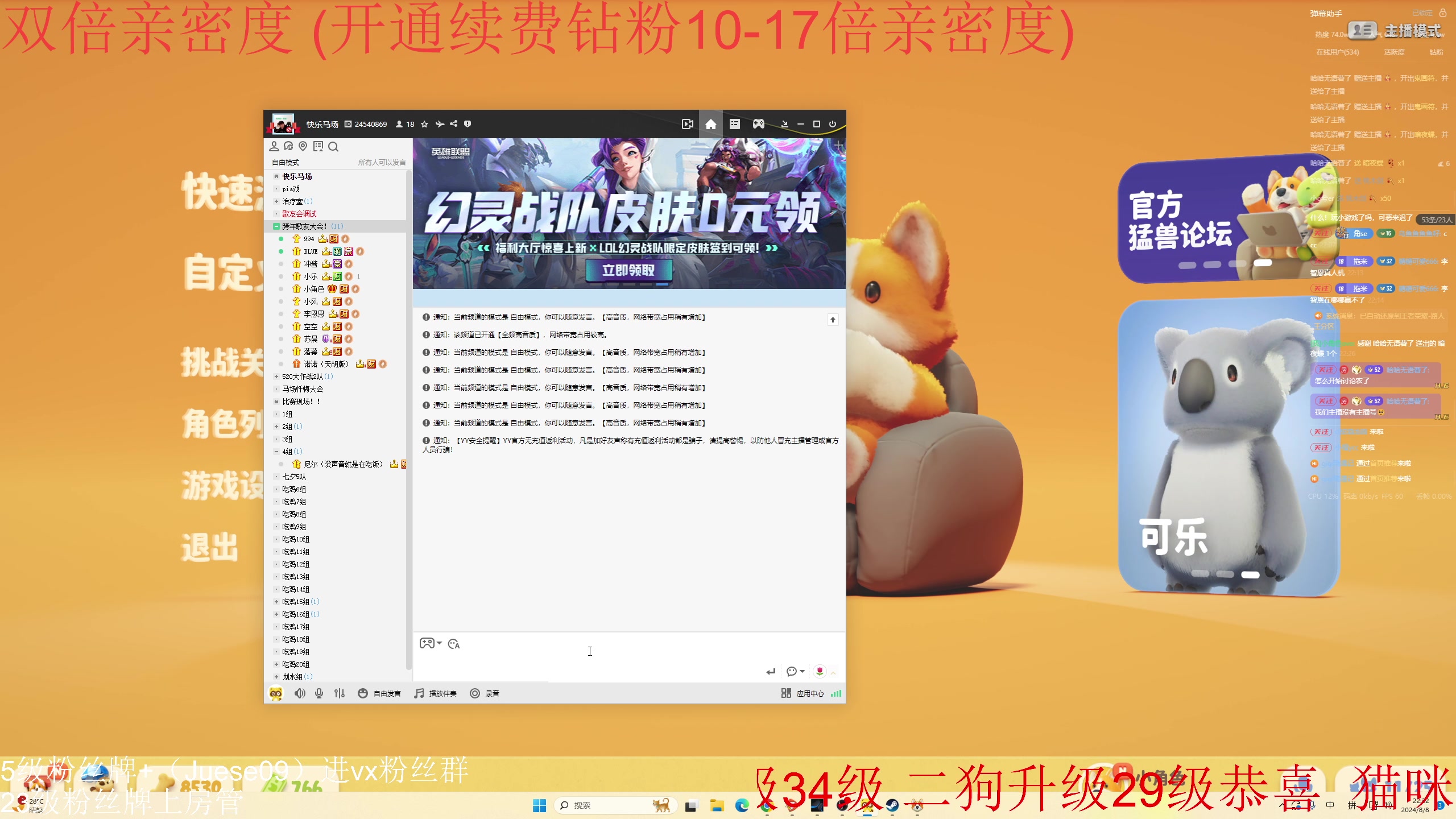Go to the home icon in the YY title bar
Image resolution: width=1456 pixels, height=819 pixels.
(711, 124)
